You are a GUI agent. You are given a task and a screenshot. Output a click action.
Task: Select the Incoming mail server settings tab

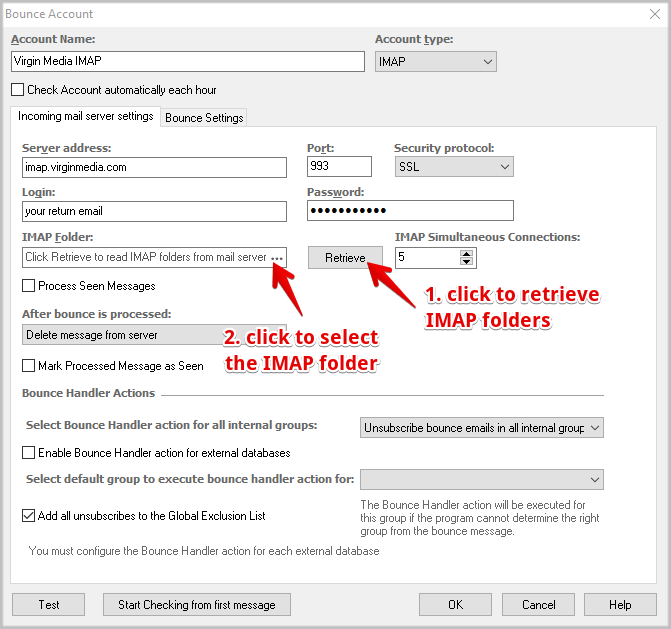pos(86,116)
